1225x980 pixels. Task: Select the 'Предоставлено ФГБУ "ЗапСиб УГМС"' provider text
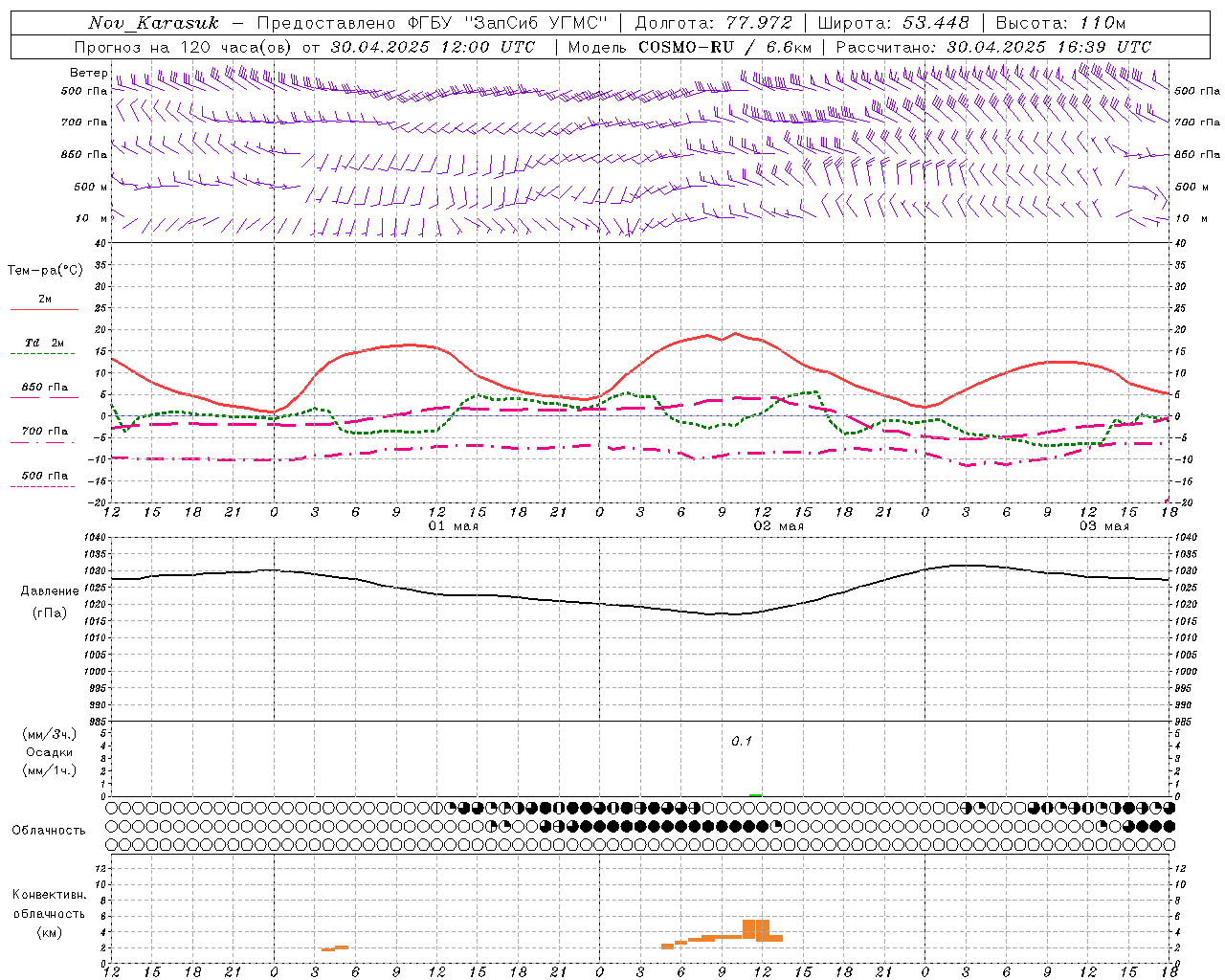(x=433, y=23)
